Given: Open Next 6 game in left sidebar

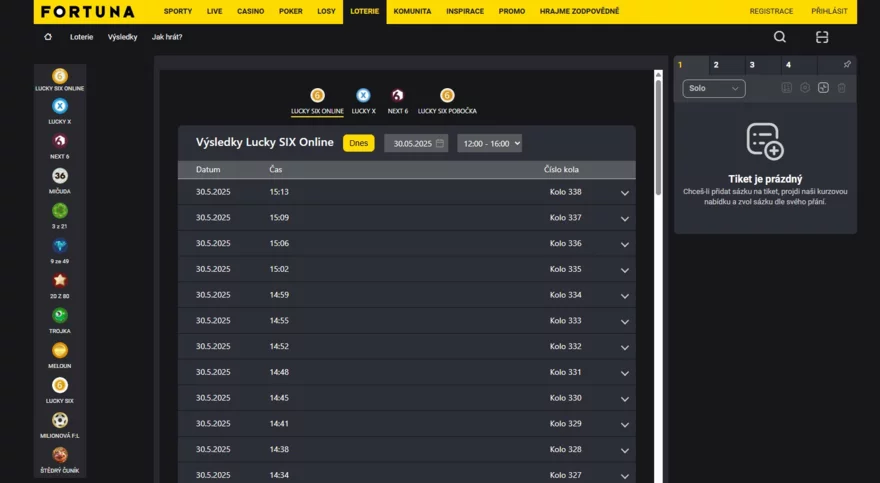Looking at the screenshot, I should (x=59, y=146).
